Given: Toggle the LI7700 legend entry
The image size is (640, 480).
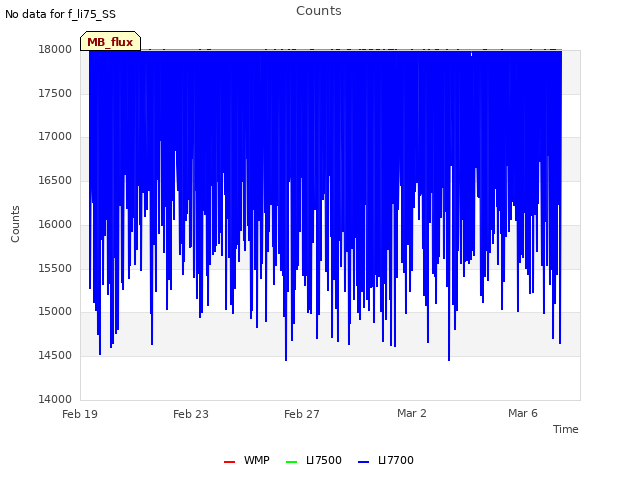Looking at the screenshot, I should [x=386, y=460].
